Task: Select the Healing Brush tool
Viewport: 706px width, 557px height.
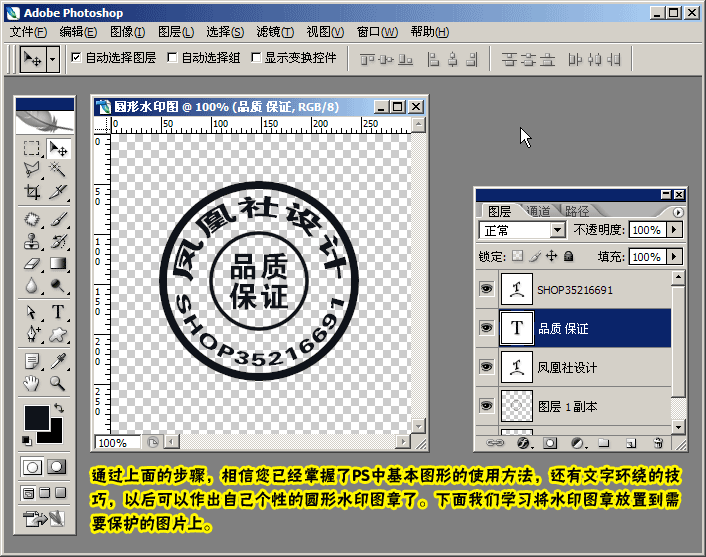Action: (x=32, y=219)
